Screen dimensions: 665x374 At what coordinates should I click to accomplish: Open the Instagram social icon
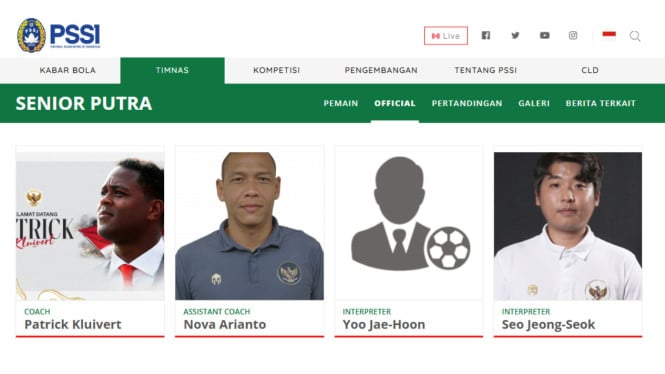(573, 36)
